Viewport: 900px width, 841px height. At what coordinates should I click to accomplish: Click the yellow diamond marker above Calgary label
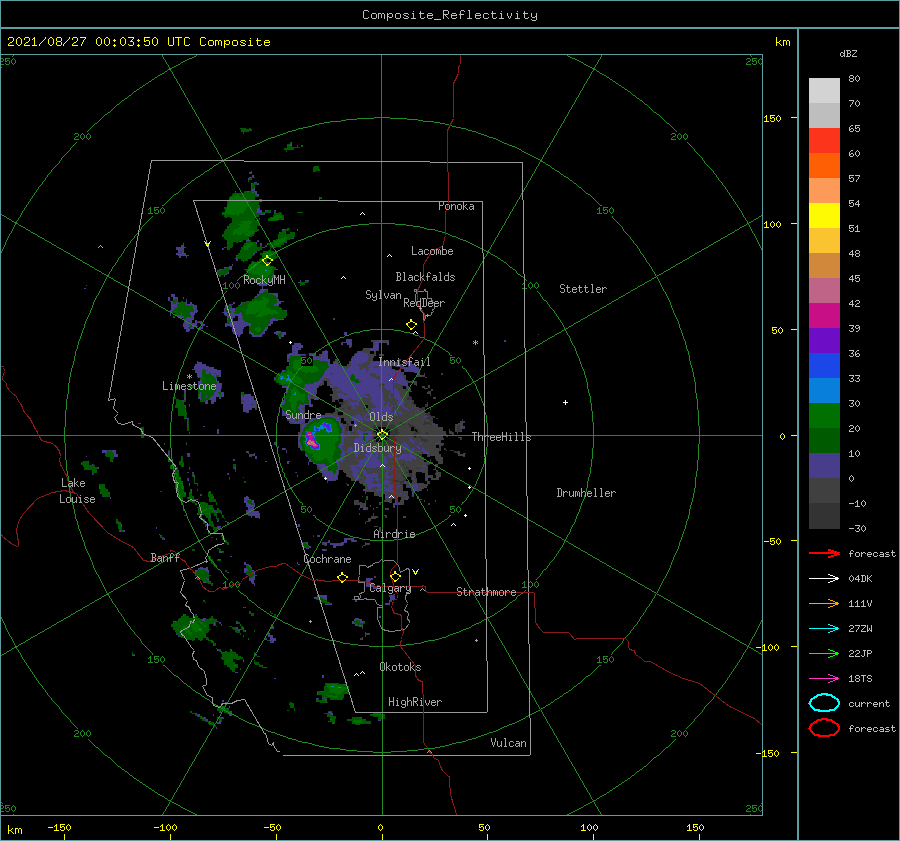[x=395, y=576]
